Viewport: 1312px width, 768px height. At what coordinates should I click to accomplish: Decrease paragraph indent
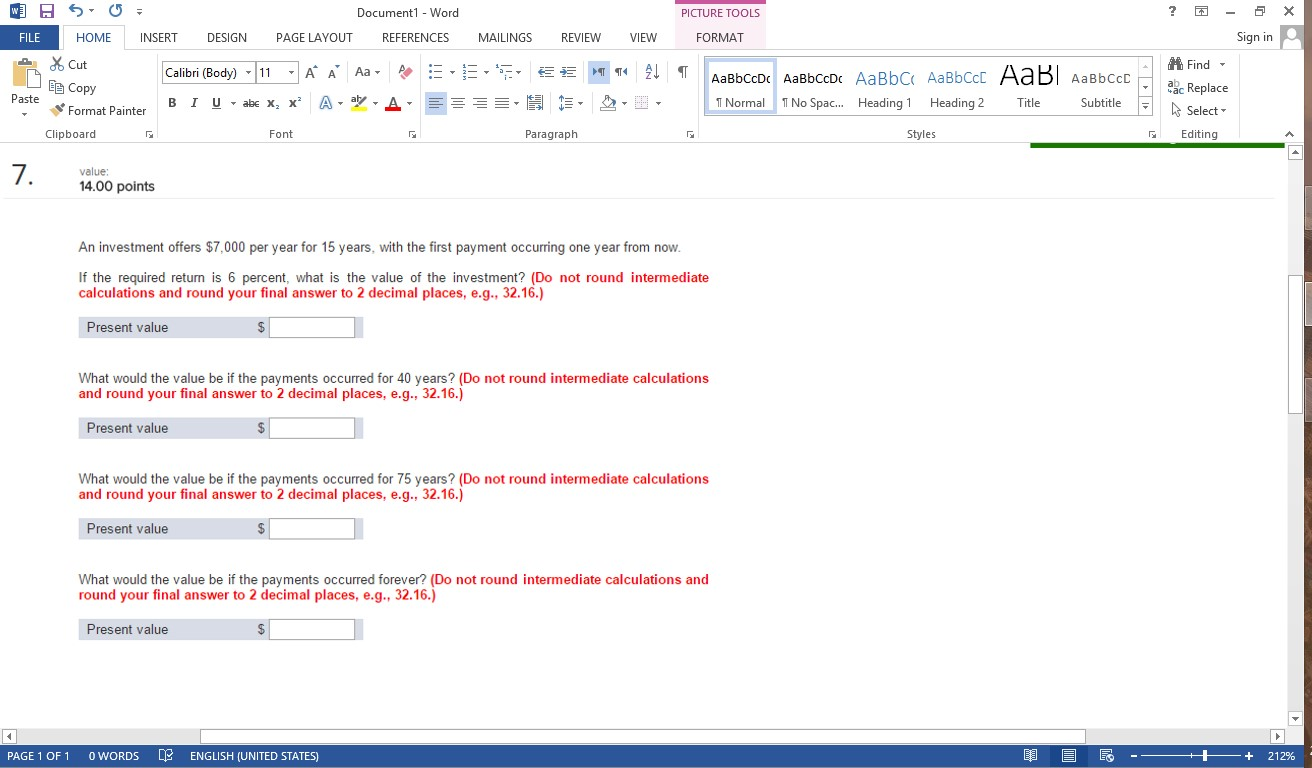click(546, 72)
